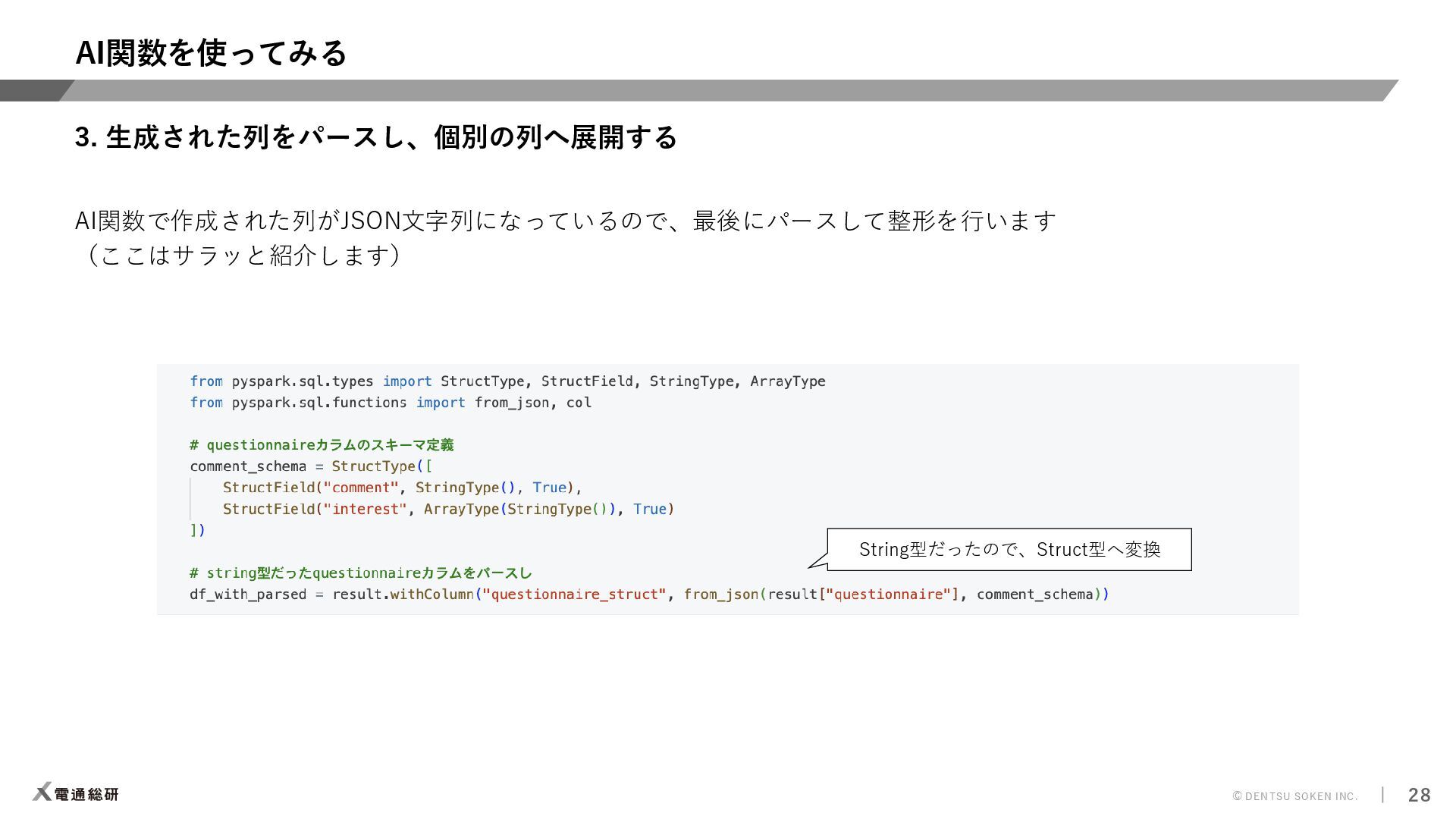Click the page number 28

1419,795
